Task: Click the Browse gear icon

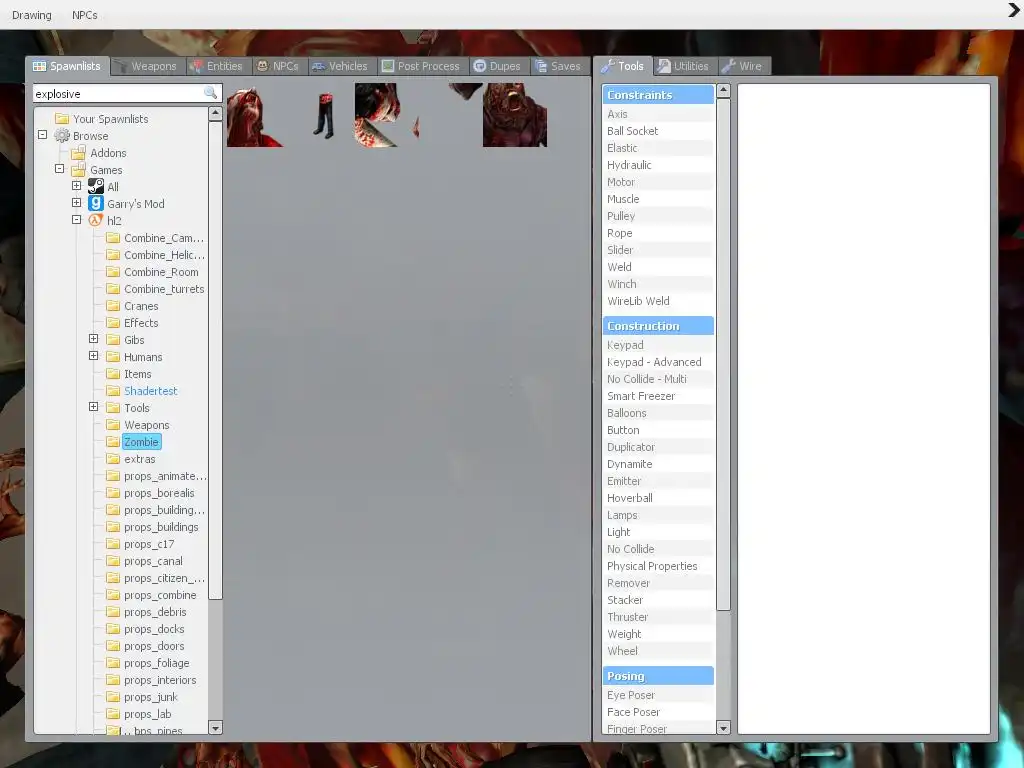Action: pyautogui.click(x=62, y=136)
